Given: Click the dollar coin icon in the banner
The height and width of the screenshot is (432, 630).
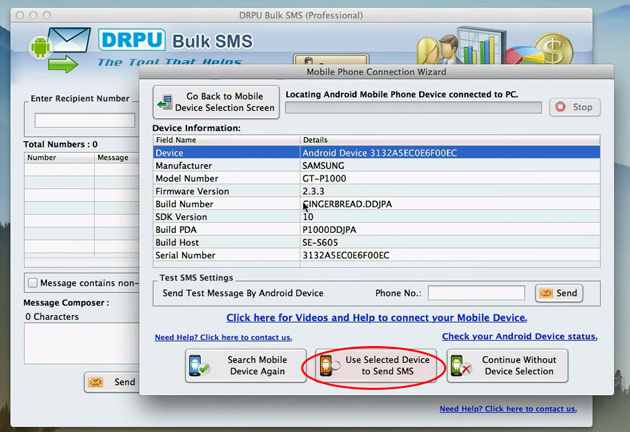Looking at the screenshot, I should point(553,50).
